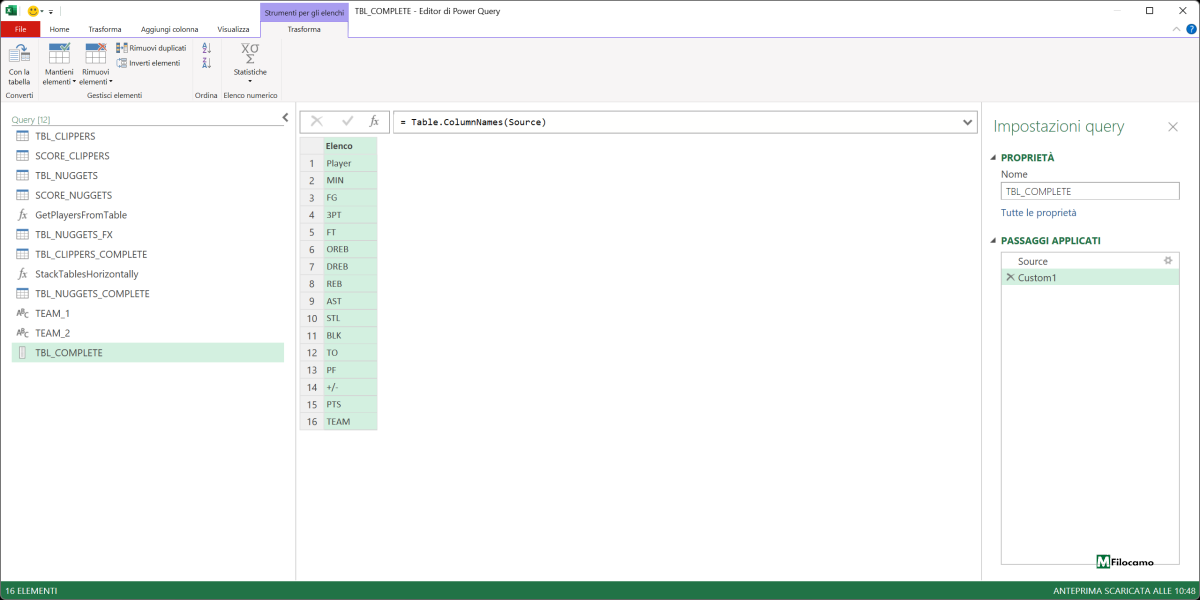The height and width of the screenshot is (600, 1200).
Task: Delete Custom1 step with X icon
Action: 1010,277
